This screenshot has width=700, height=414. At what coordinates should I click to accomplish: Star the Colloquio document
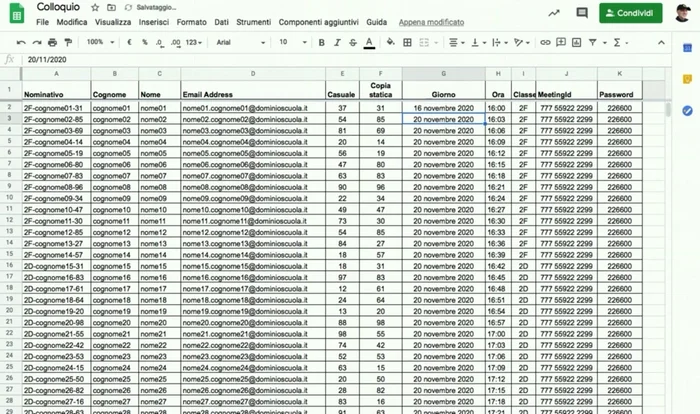[x=95, y=8]
